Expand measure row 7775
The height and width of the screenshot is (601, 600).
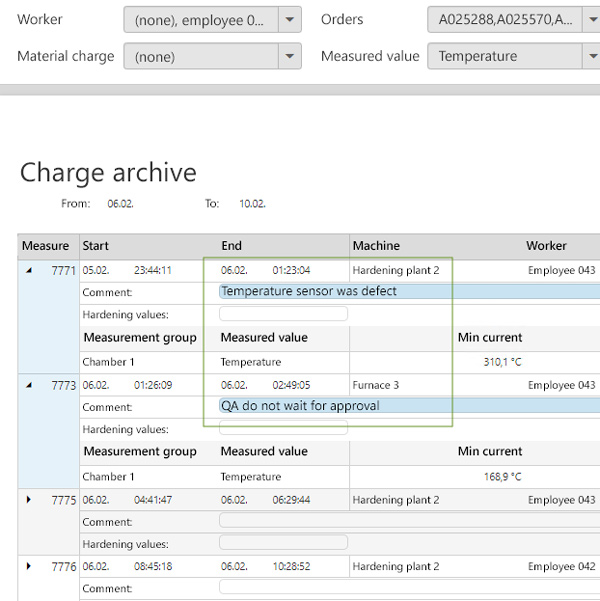28,500
